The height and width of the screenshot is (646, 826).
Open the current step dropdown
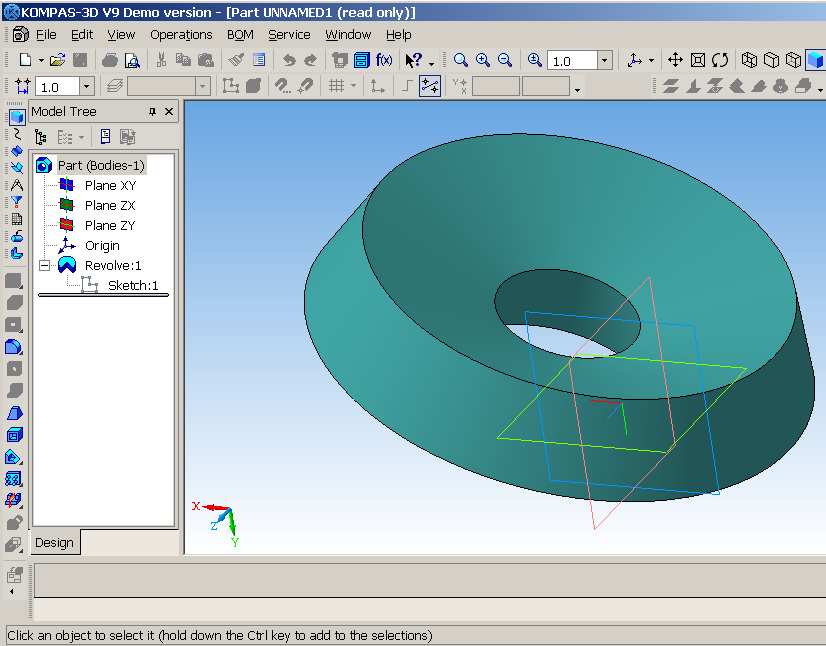click(x=86, y=86)
